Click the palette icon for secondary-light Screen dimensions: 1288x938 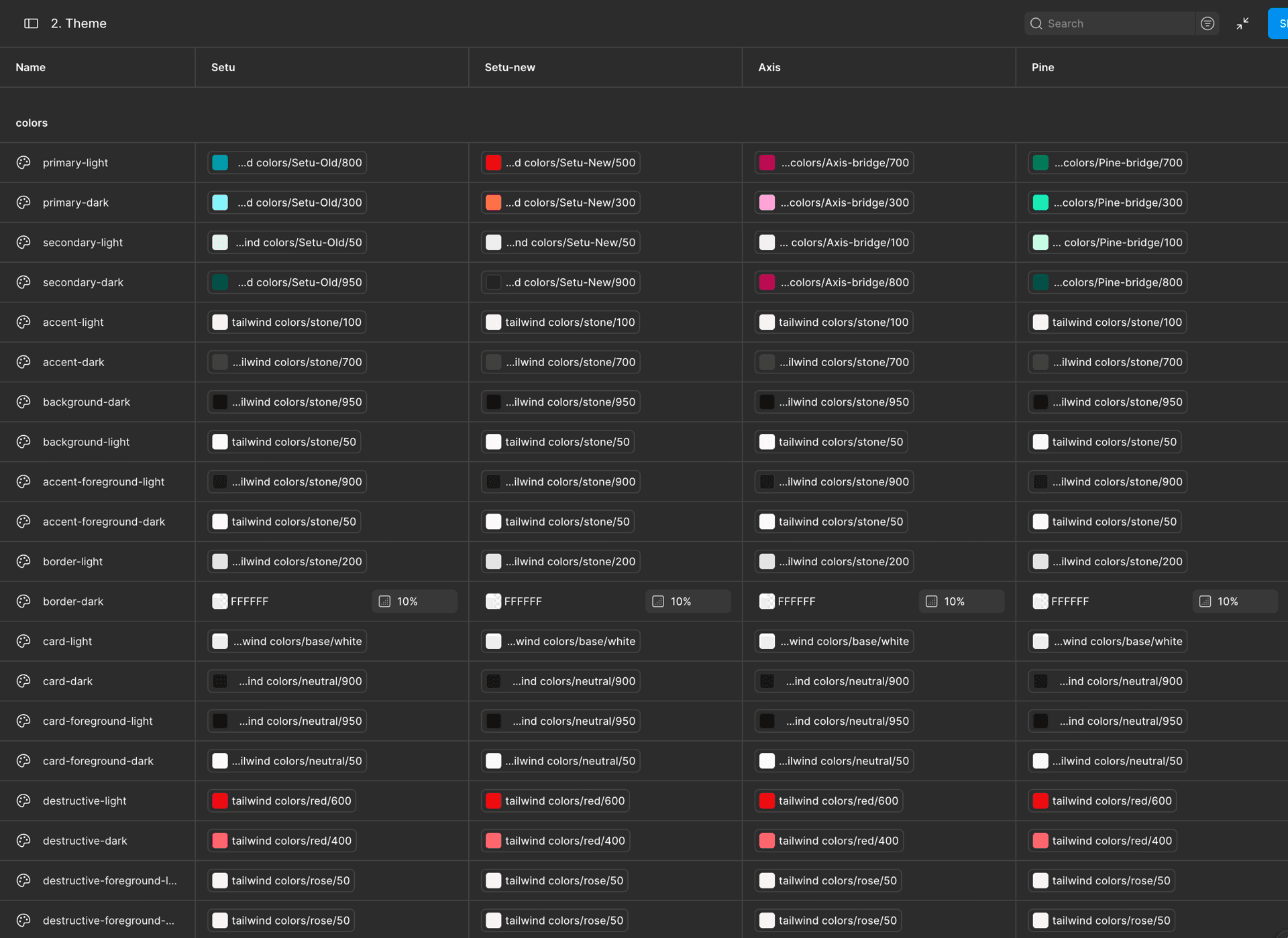pos(23,242)
